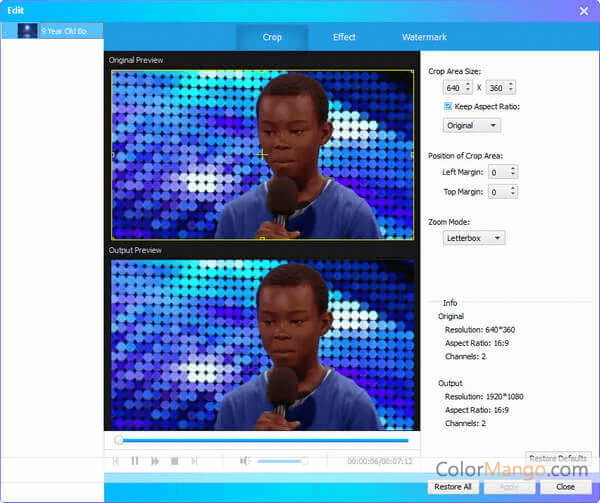Pause the video preview
Screen dimensions: 600x503
135,461
